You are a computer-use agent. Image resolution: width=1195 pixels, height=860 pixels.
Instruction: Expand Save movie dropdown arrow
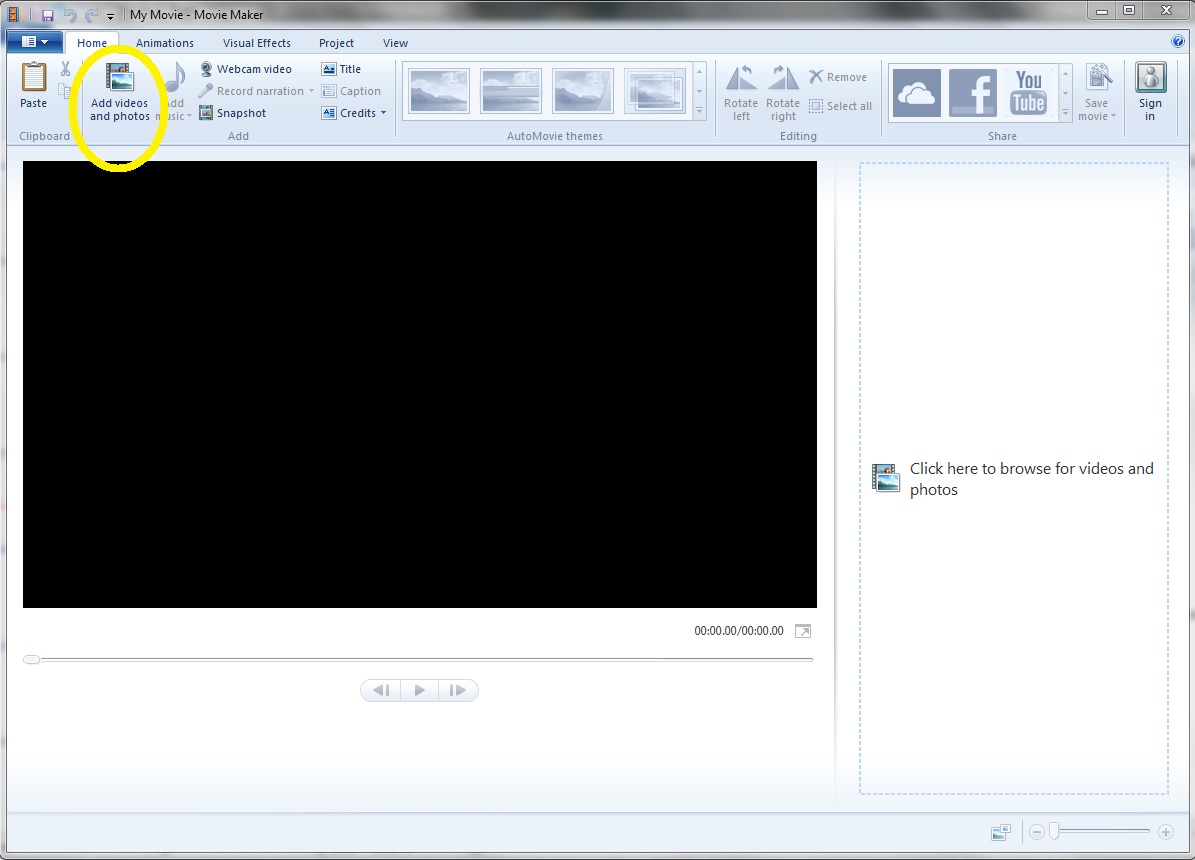click(x=1113, y=117)
